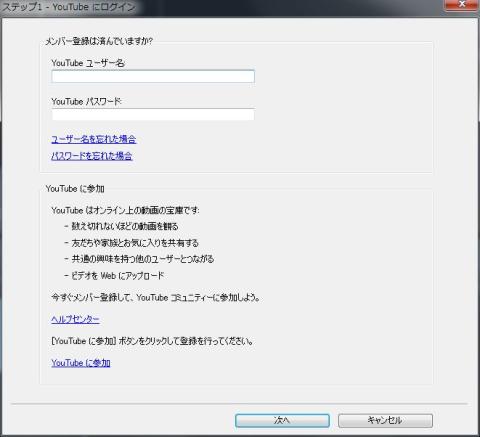Follow the YouTube に参加 link
This screenshot has height=437, width=480.
(x=81, y=363)
